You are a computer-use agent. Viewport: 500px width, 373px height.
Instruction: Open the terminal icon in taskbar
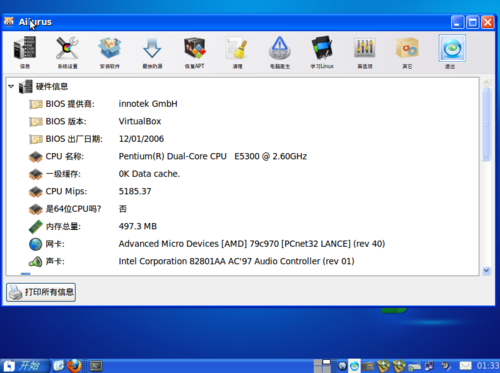[x=96, y=366]
